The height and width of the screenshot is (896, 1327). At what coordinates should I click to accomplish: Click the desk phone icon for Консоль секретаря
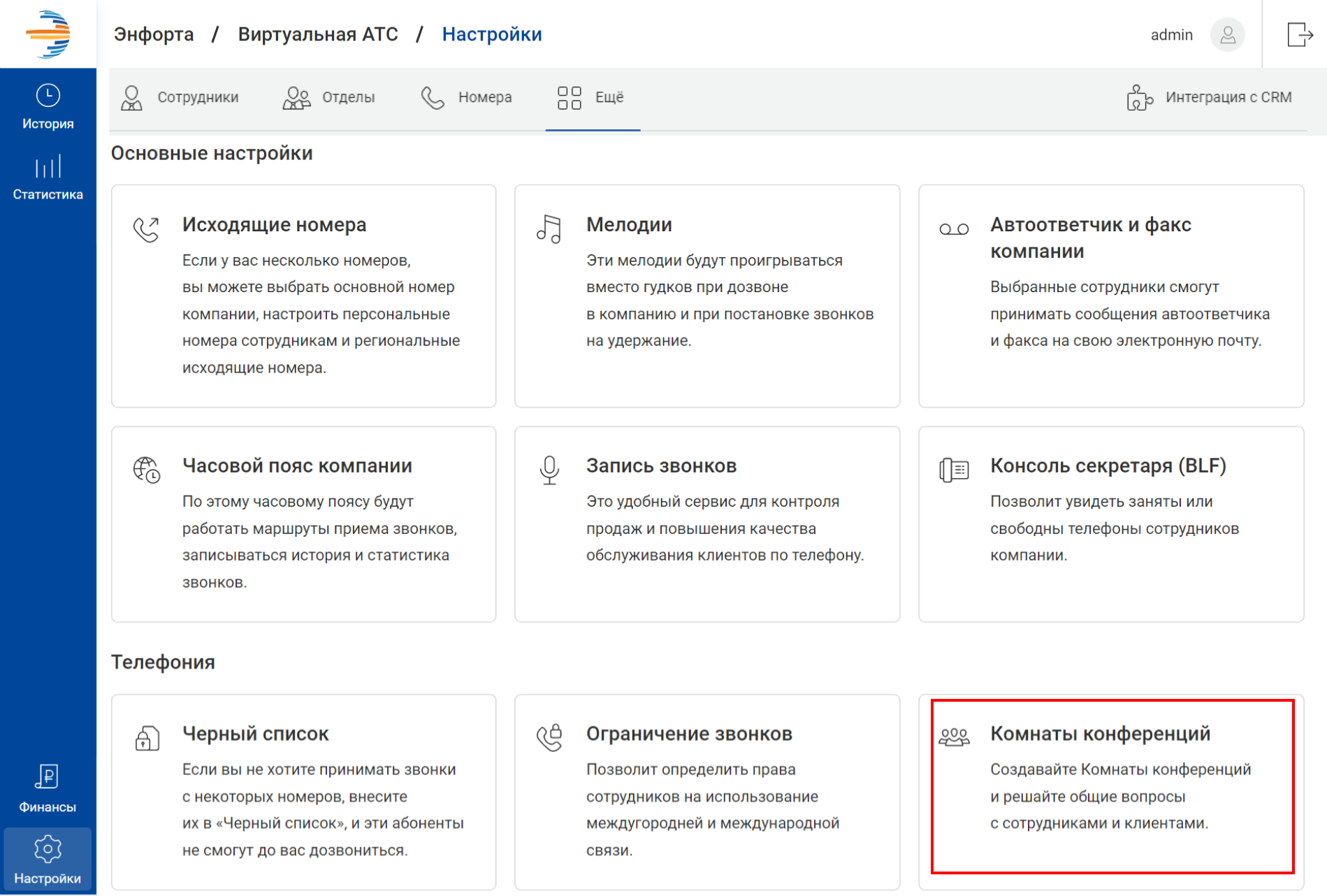pos(954,470)
